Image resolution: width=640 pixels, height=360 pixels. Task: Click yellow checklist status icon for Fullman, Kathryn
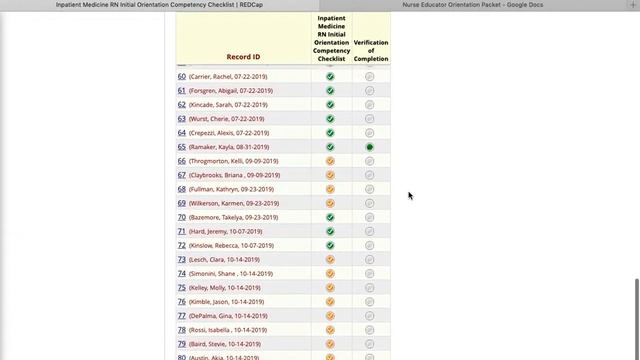pos(330,189)
